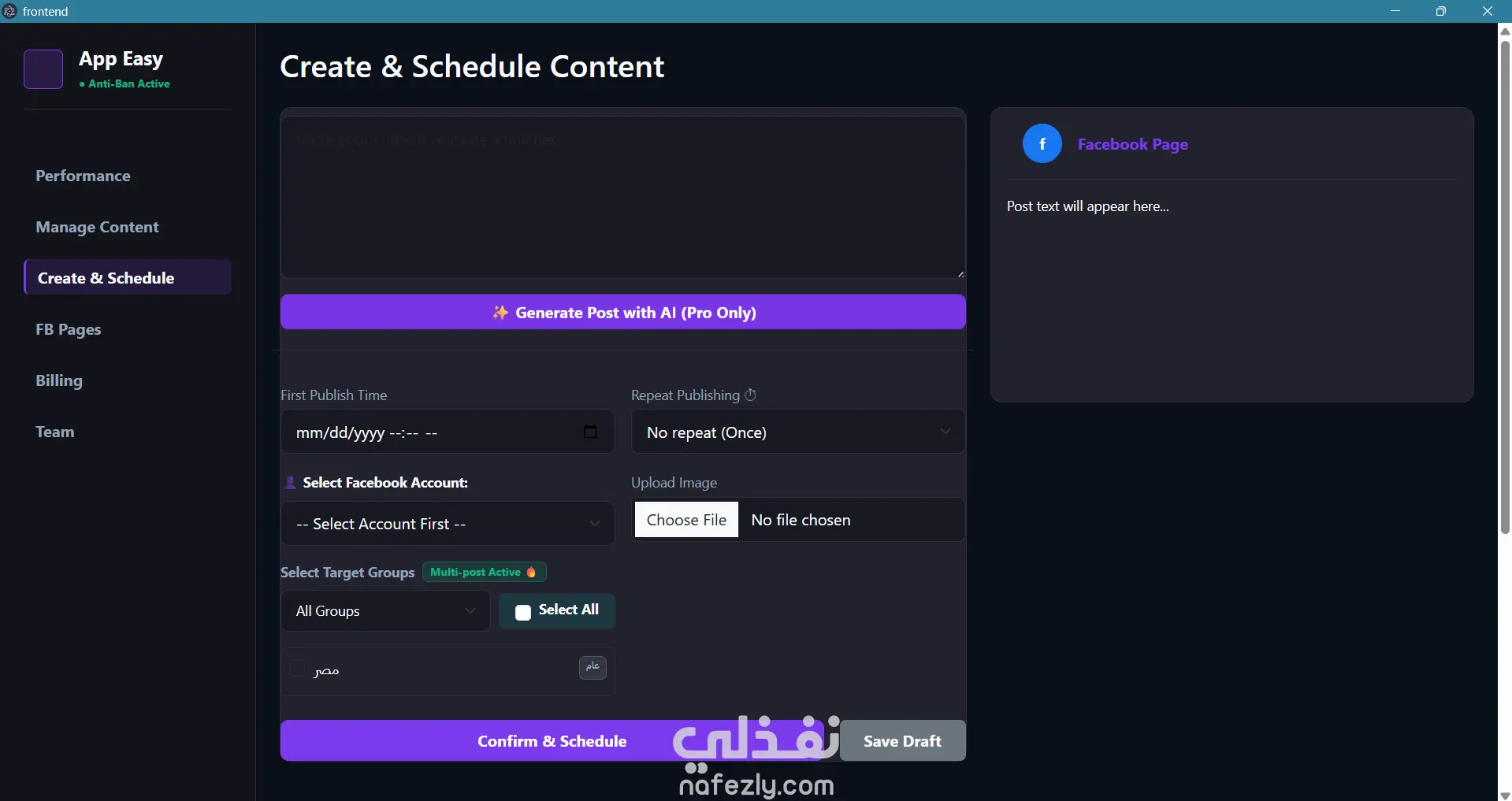The image size is (1512, 801).
Task: Click the person icon beside Select Facebook Account
Action: (x=290, y=483)
